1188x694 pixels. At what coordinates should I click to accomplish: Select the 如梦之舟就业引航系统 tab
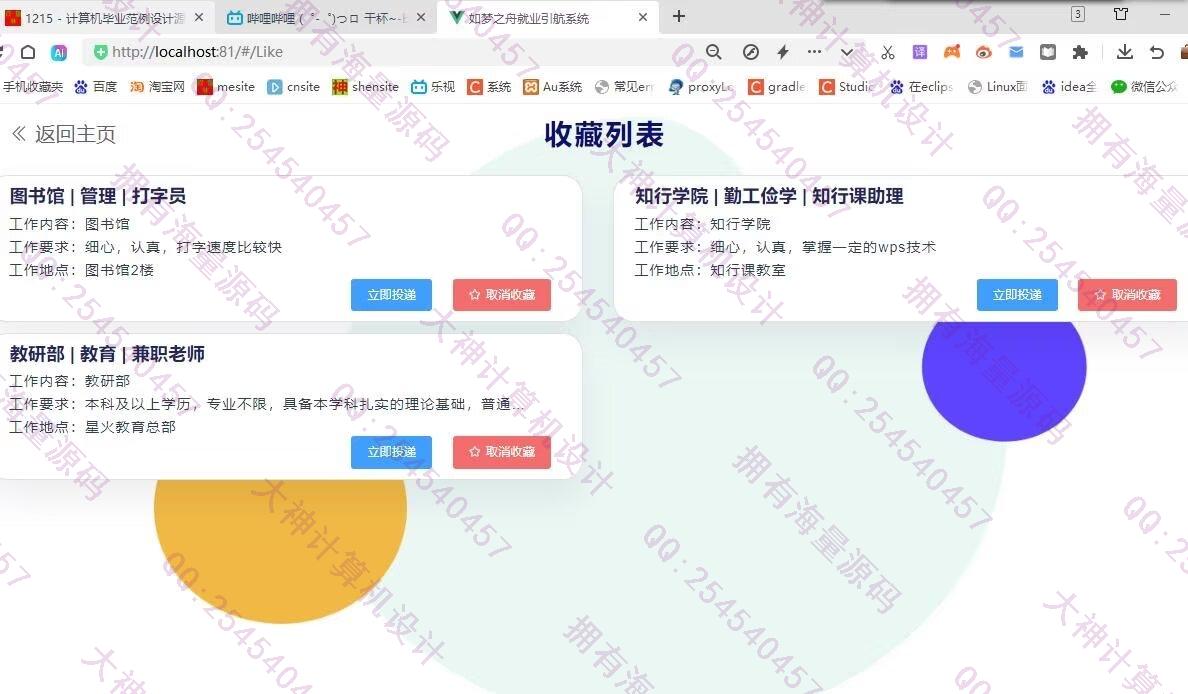[547, 17]
